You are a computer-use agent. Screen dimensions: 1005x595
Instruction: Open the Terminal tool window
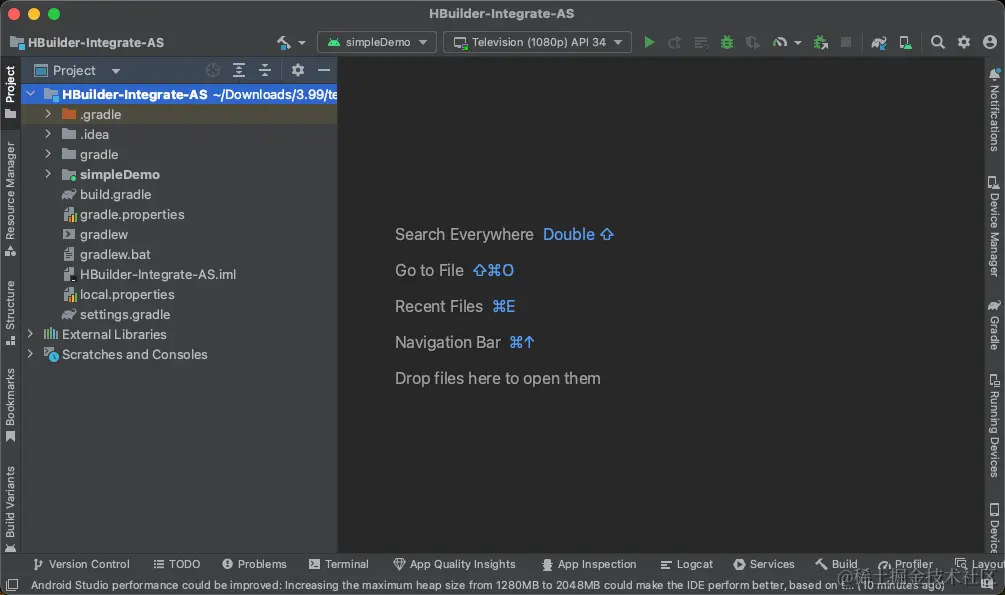pyautogui.click(x=338, y=564)
